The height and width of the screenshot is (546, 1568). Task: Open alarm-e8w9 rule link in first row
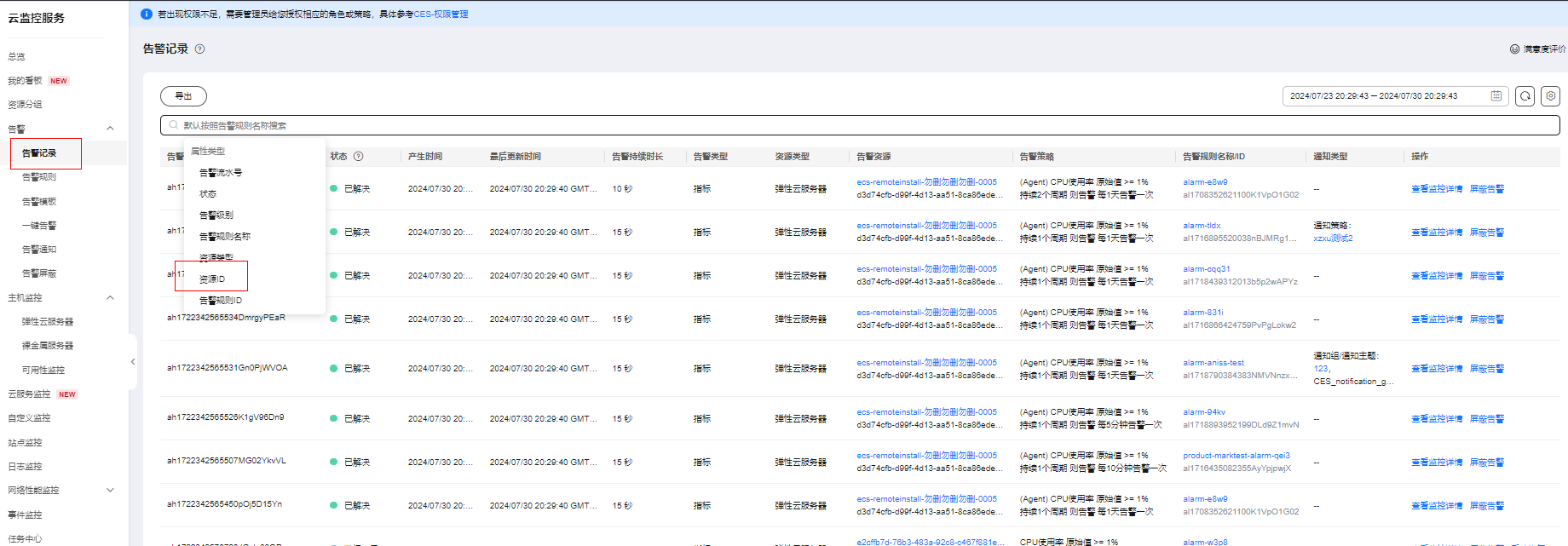1205,182
